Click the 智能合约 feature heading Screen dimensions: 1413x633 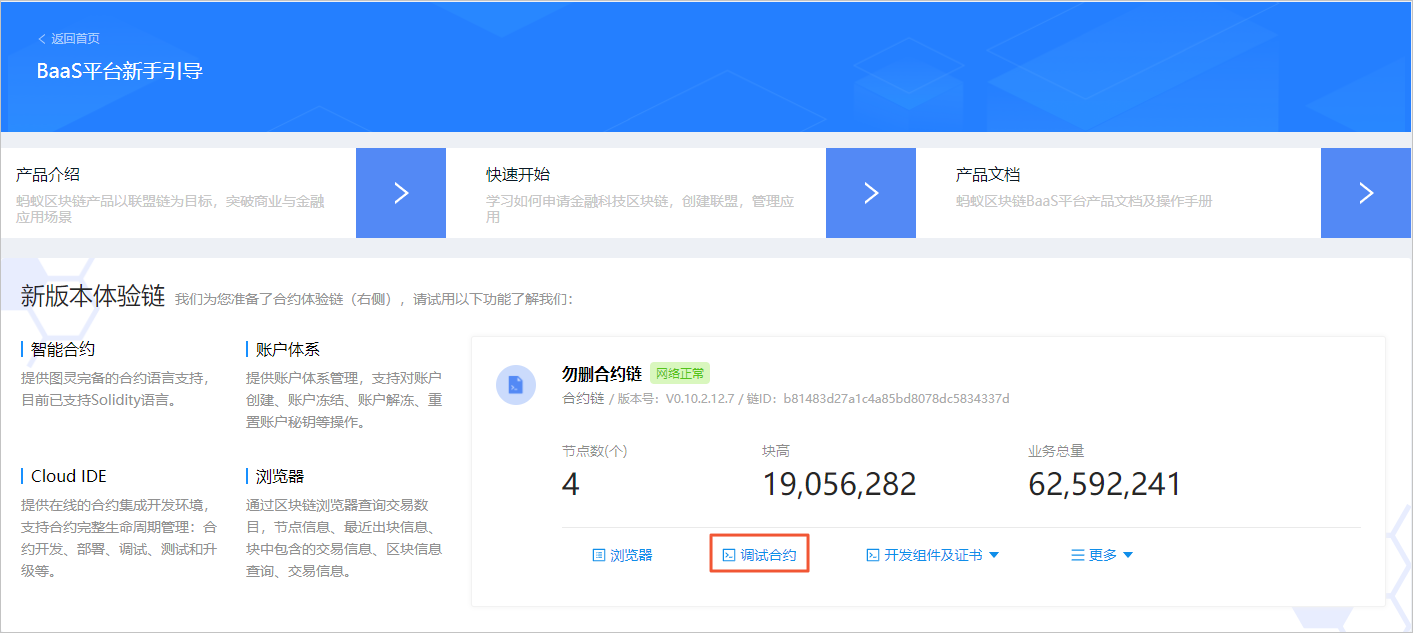pos(64,349)
